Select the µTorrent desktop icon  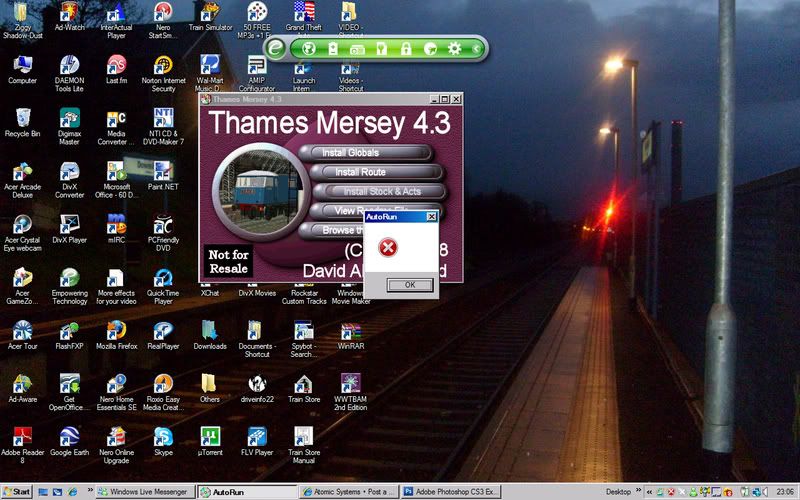209,436
